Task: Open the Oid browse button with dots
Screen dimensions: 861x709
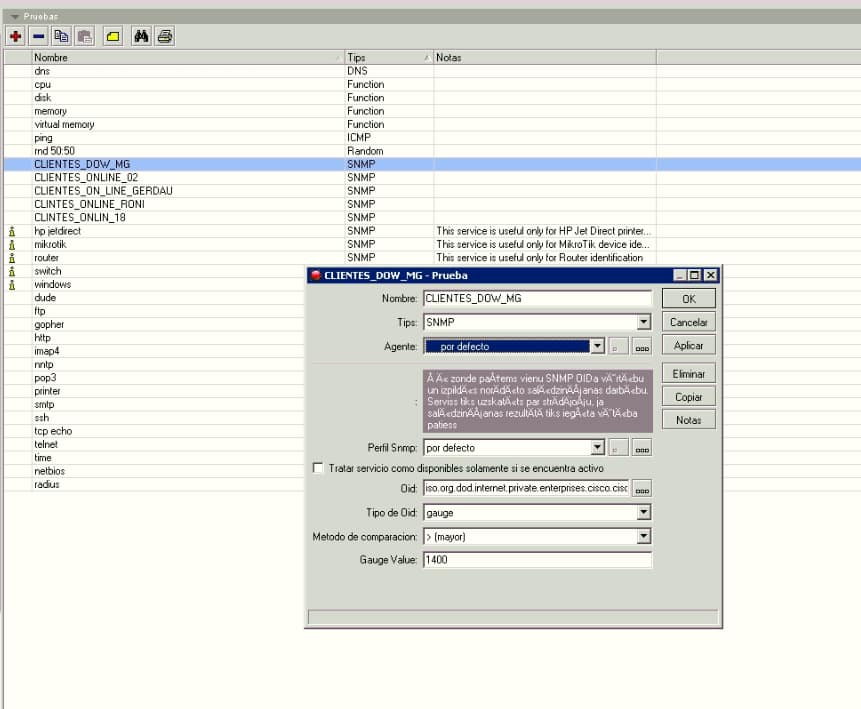Action: click(x=642, y=489)
